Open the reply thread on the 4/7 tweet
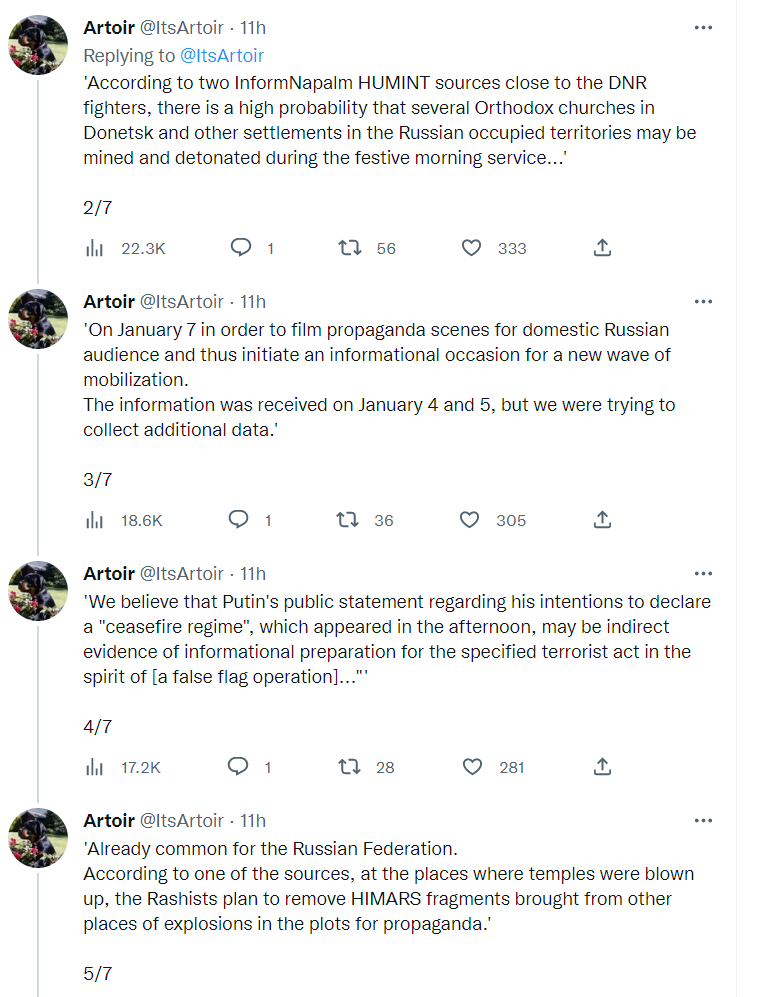 click(x=238, y=767)
